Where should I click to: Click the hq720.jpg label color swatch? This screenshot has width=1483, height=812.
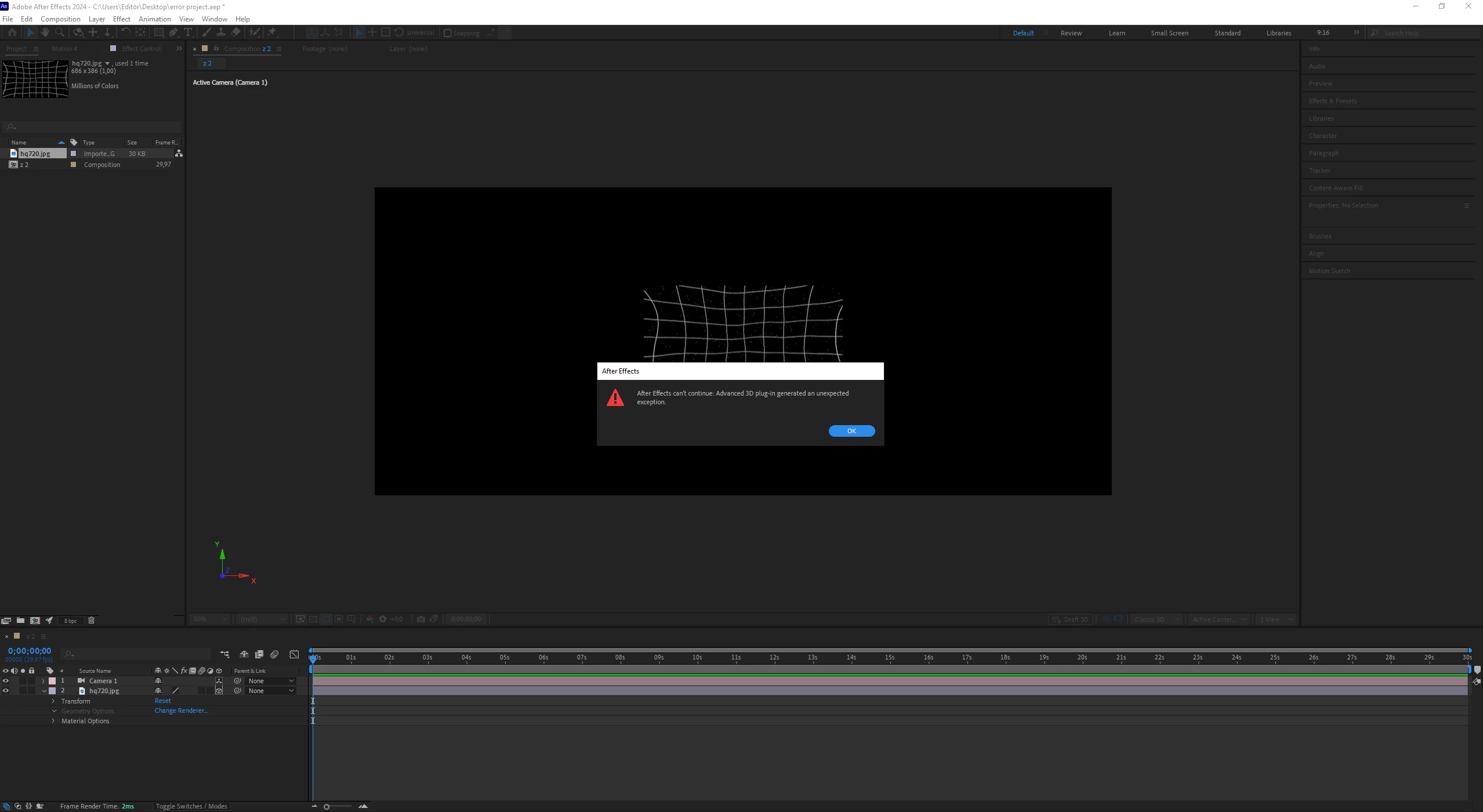(52, 691)
